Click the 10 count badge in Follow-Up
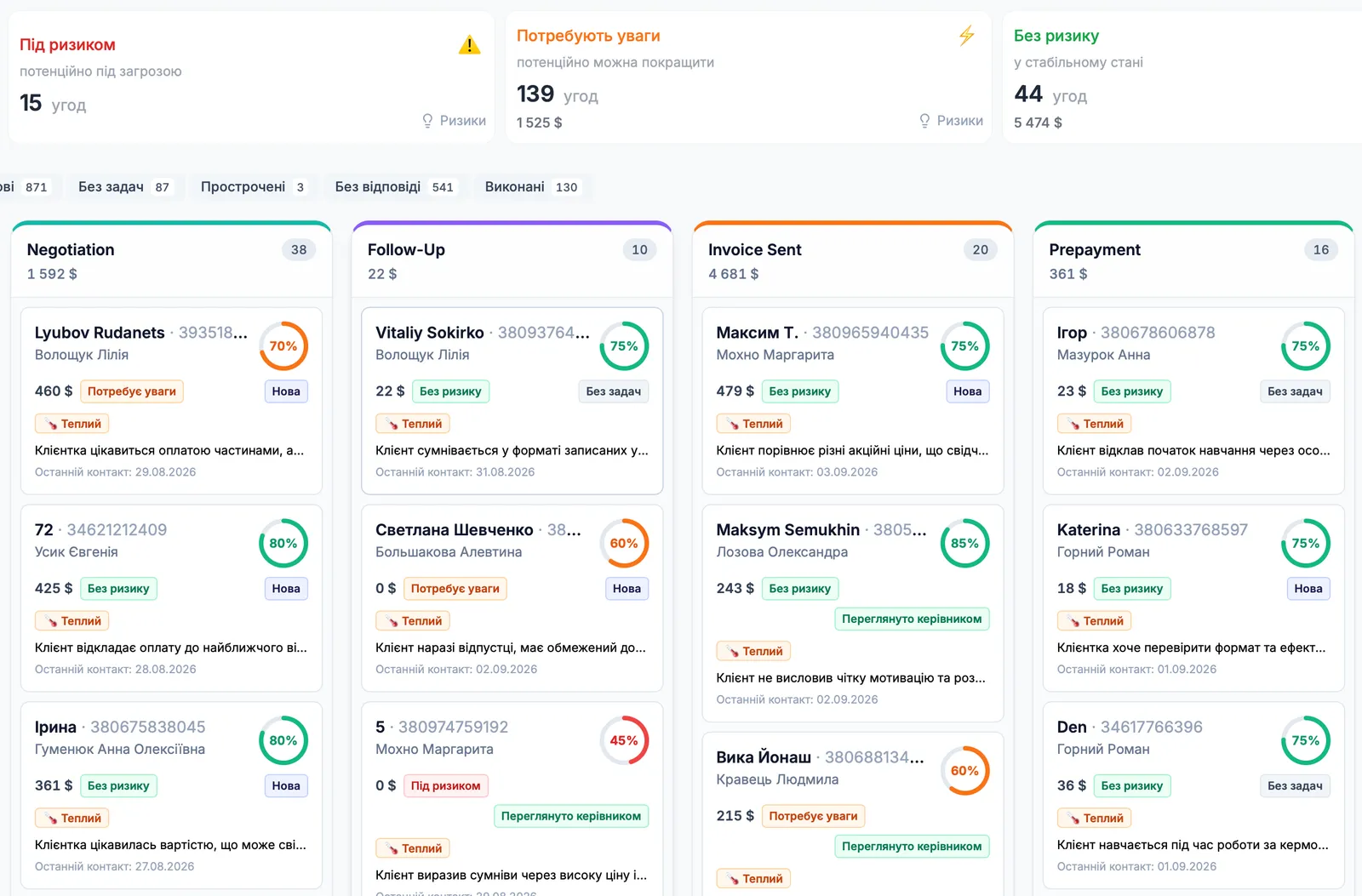 [x=640, y=250]
